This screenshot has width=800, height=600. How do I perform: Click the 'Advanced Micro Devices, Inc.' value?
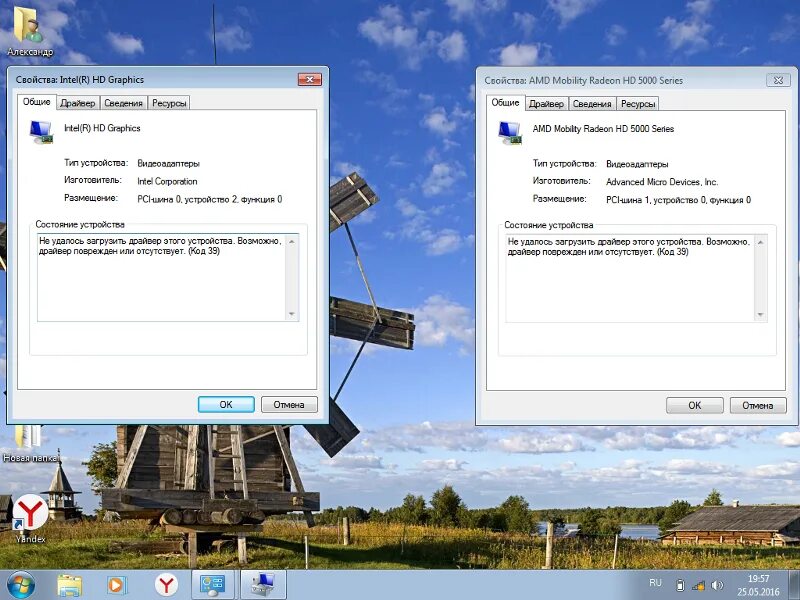pyautogui.click(x=662, y=182)
